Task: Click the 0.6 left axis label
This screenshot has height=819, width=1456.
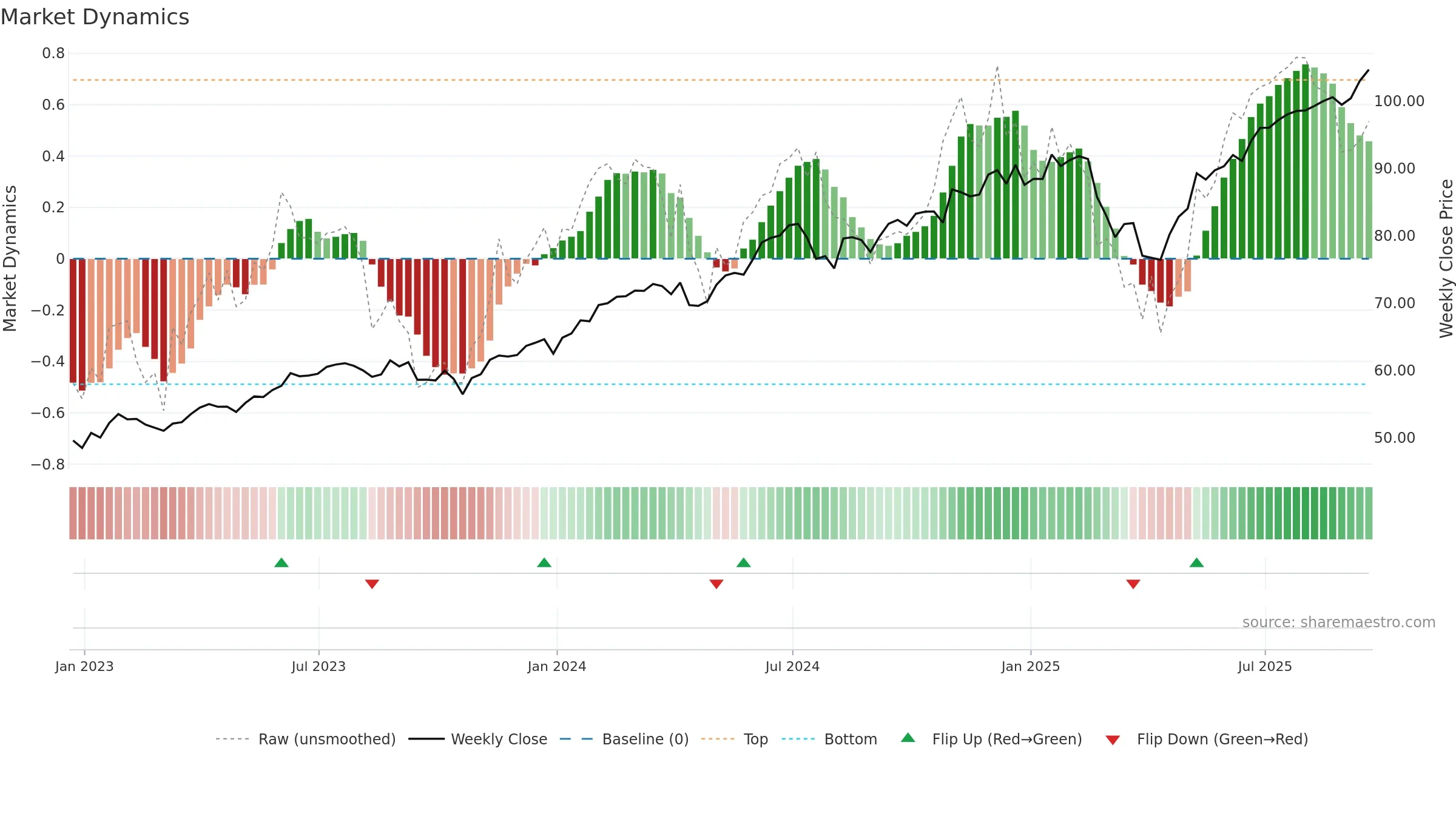Action: (x=53, y=105)
